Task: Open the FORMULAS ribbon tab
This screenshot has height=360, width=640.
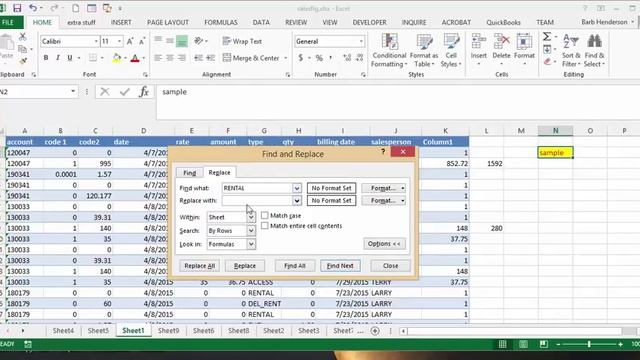Action: [x=221, y=22]
